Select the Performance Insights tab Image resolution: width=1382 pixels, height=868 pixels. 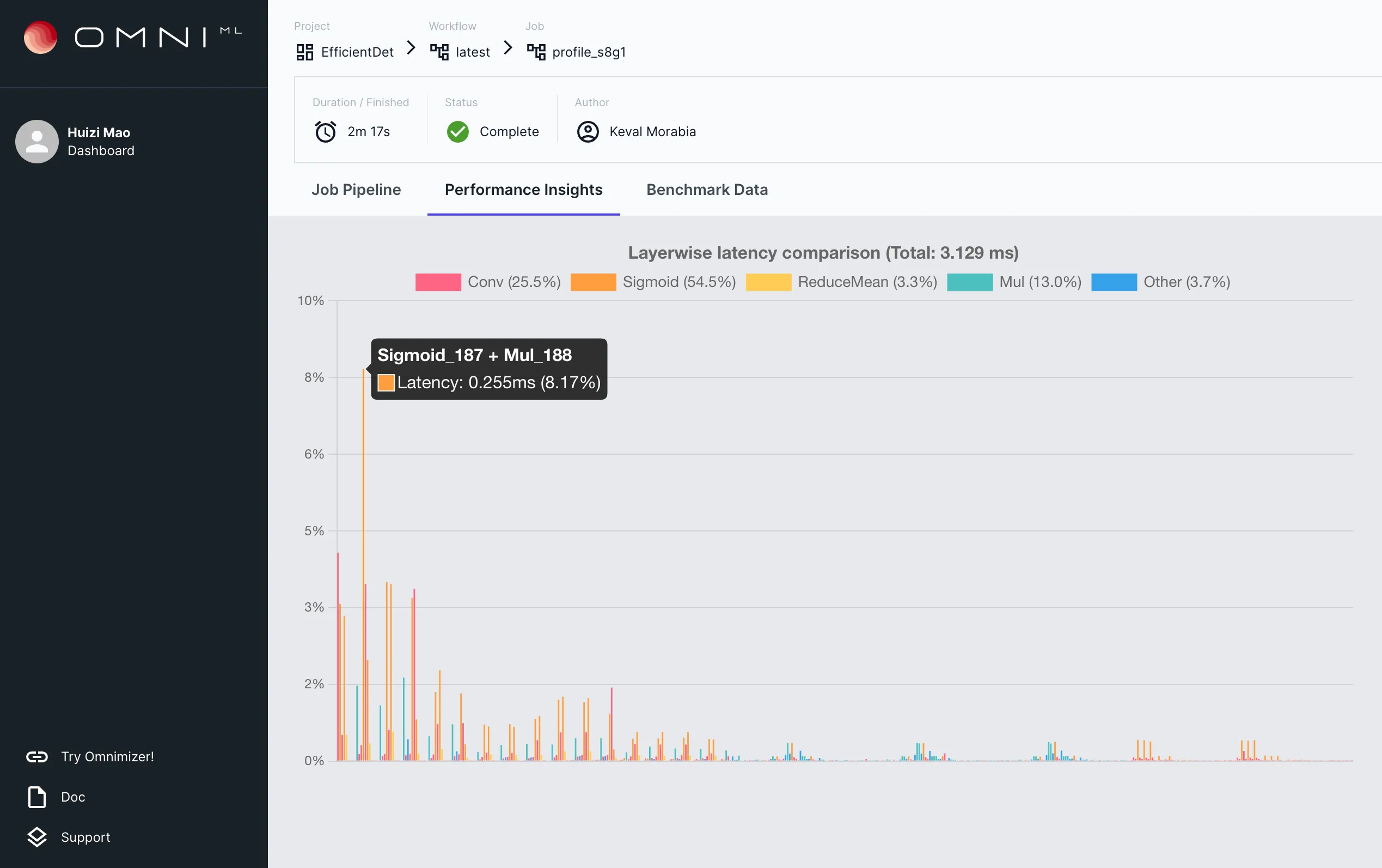click(523, 190)
